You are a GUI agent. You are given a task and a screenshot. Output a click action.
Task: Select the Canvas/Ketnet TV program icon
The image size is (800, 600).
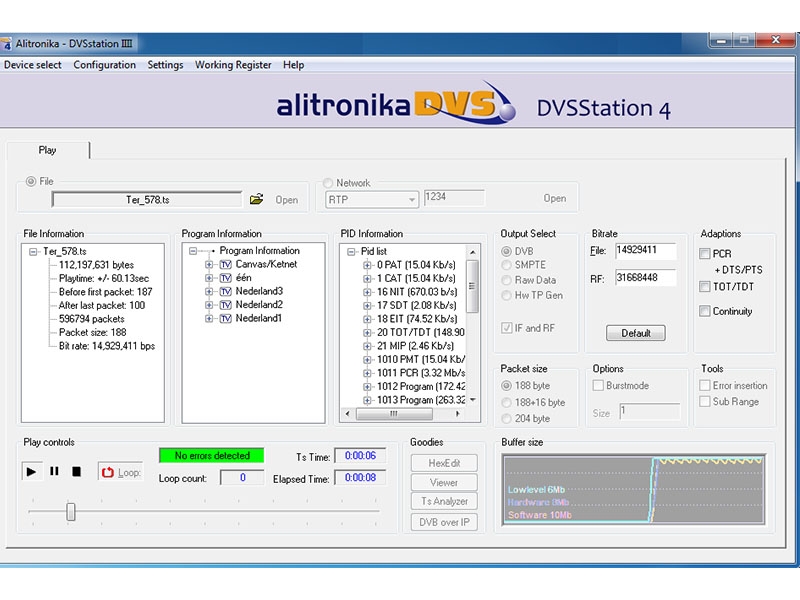pos(226,264)
